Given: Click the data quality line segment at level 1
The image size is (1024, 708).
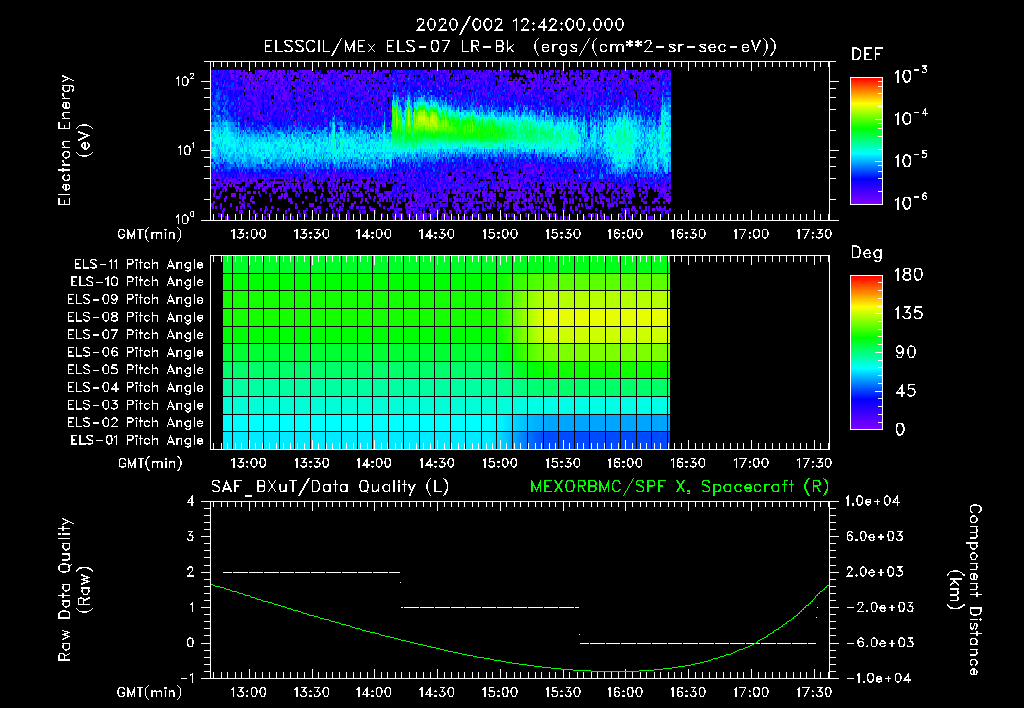Looking at the screenshot, I should coord(490,607).
